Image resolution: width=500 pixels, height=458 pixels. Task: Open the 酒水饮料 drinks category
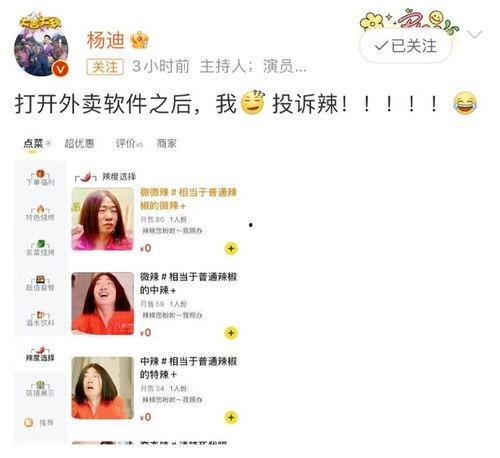click(40, 319)
